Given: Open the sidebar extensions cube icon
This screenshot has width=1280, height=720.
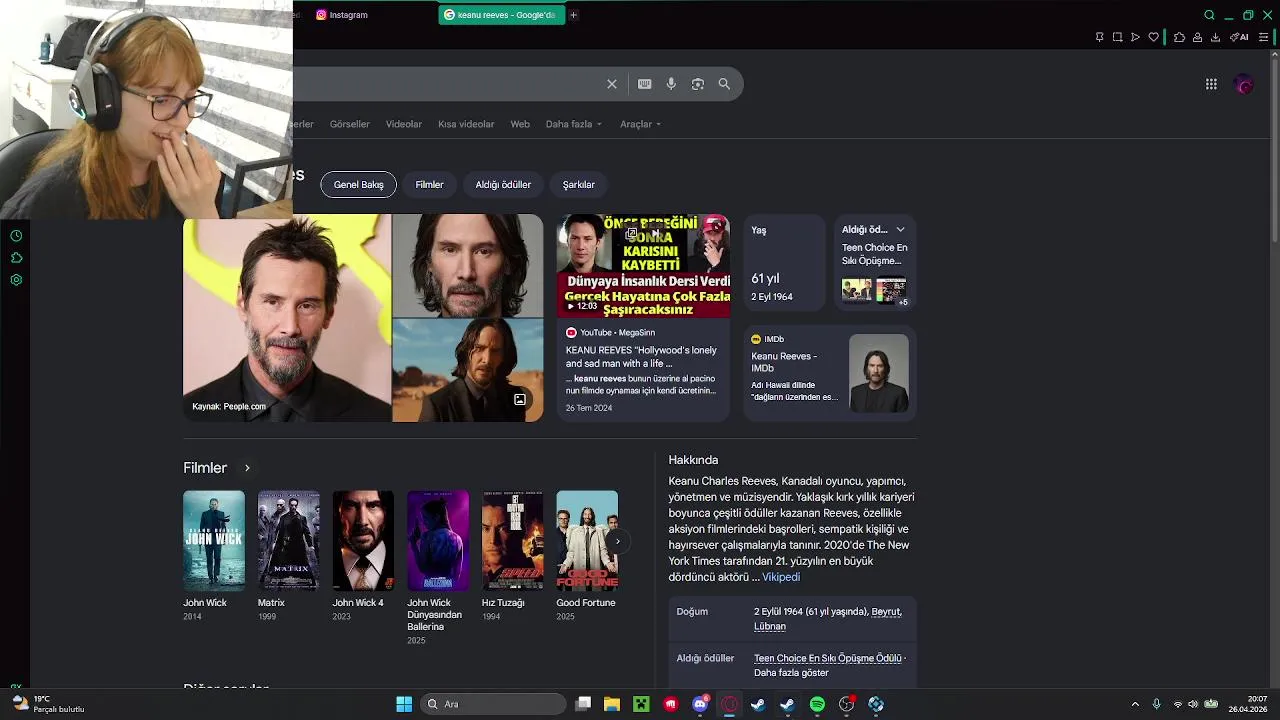Looking at the screenshot, I should (16, 258).
